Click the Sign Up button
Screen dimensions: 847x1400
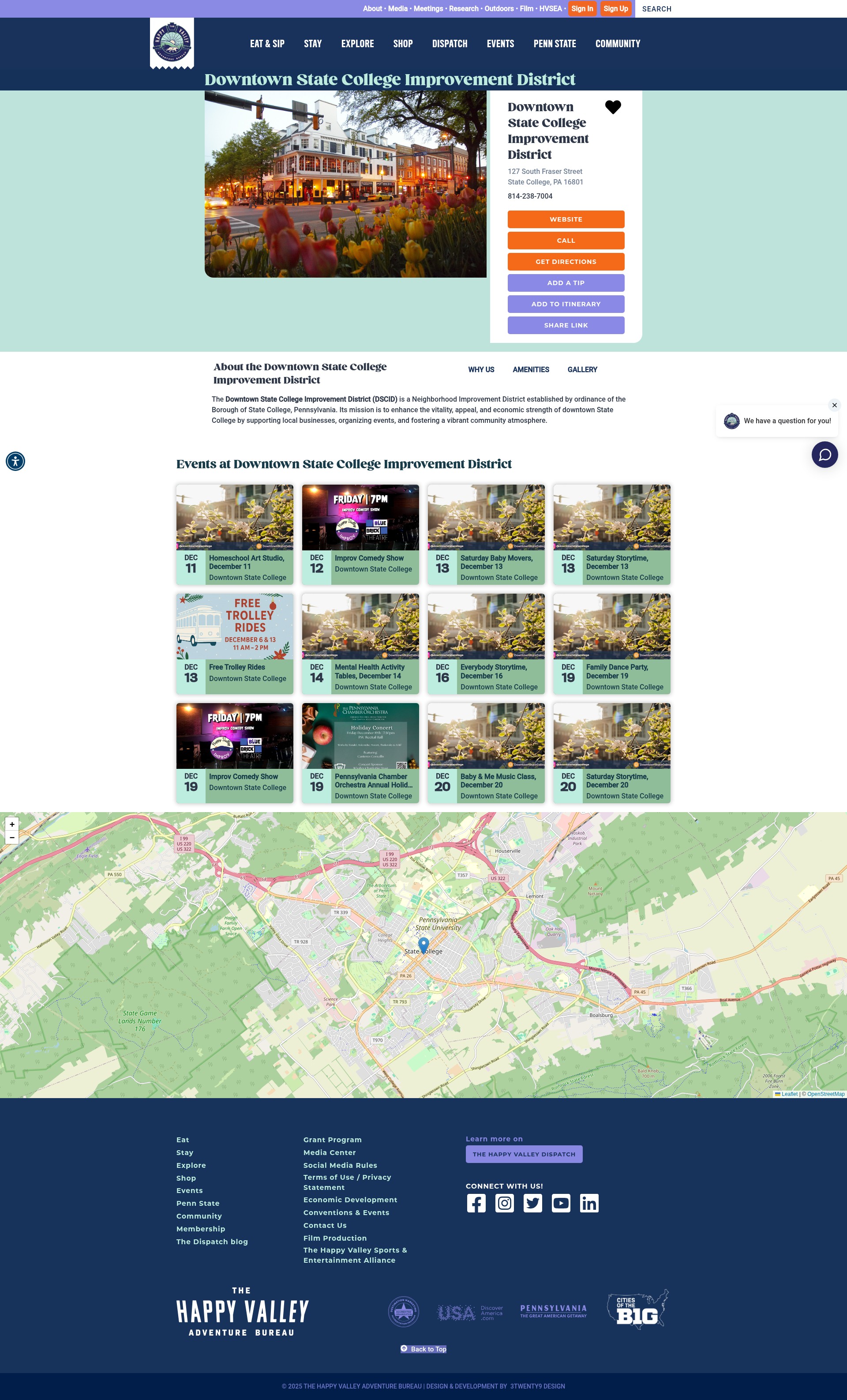(616, 8)
